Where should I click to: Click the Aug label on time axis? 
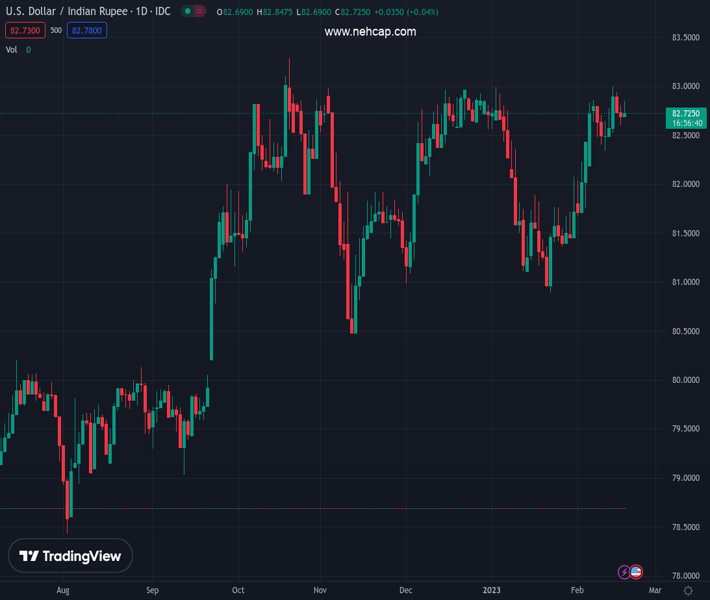64,591
